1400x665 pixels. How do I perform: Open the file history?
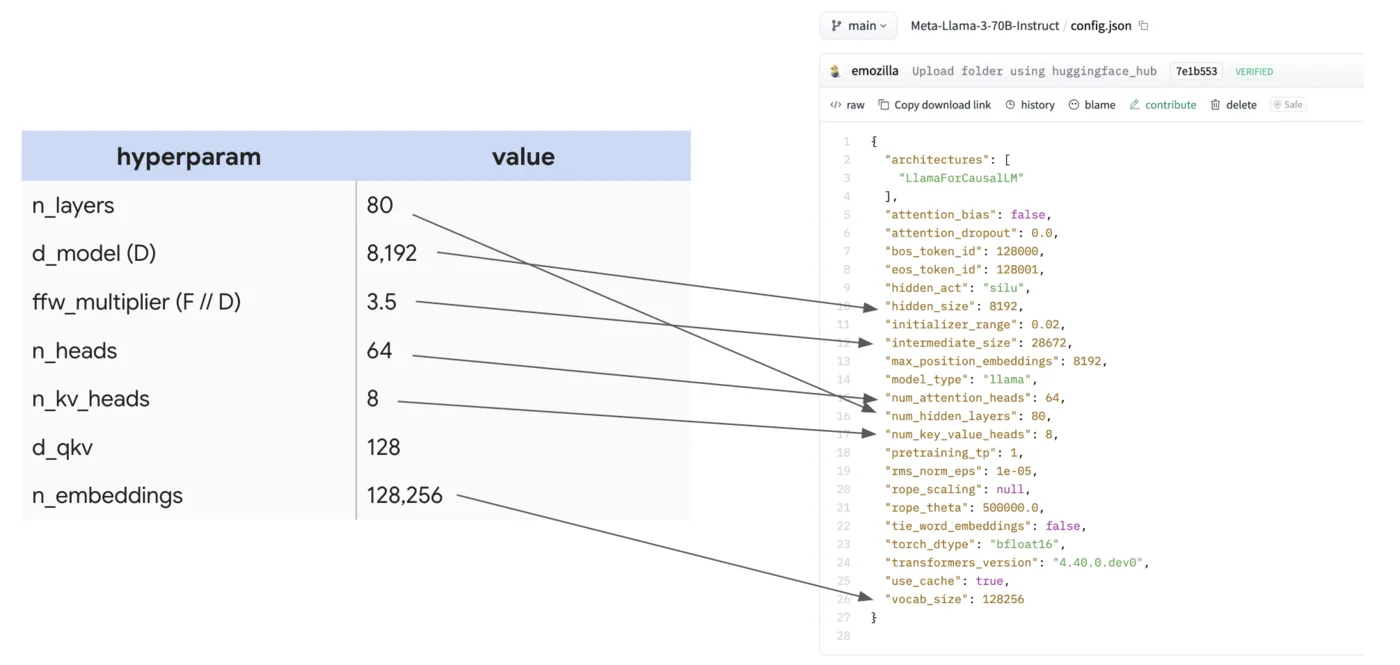[x=1030, y=105]
